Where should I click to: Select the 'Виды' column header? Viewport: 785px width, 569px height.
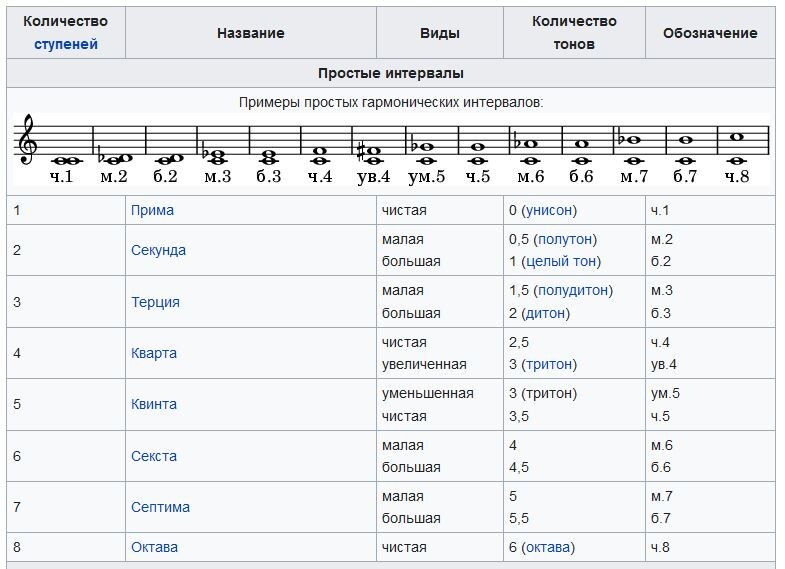click(440, 33)
